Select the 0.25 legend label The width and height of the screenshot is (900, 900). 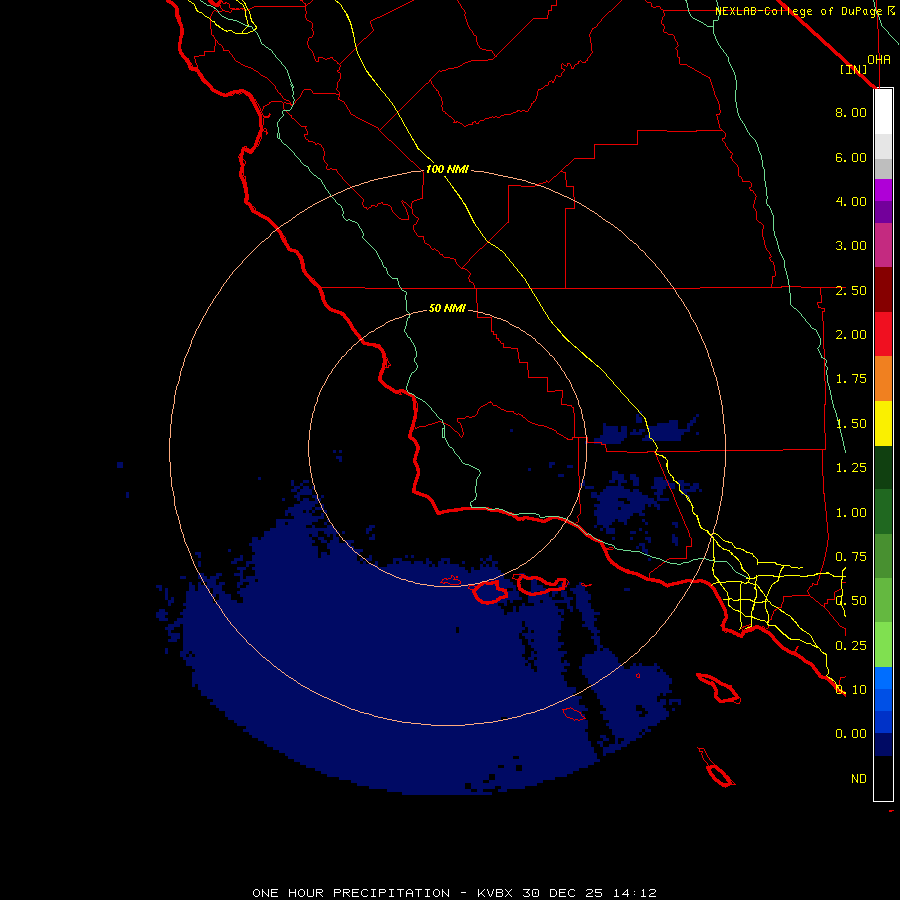851,646
